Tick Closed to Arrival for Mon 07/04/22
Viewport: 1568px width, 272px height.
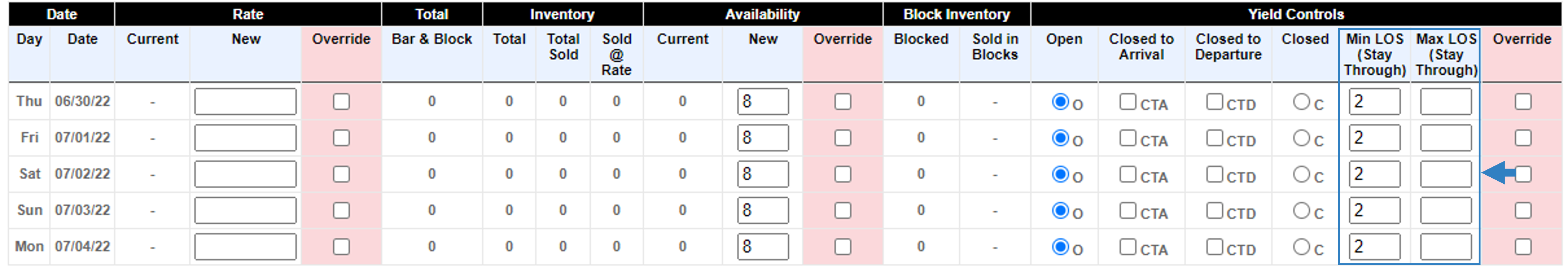coord(1128,246)
